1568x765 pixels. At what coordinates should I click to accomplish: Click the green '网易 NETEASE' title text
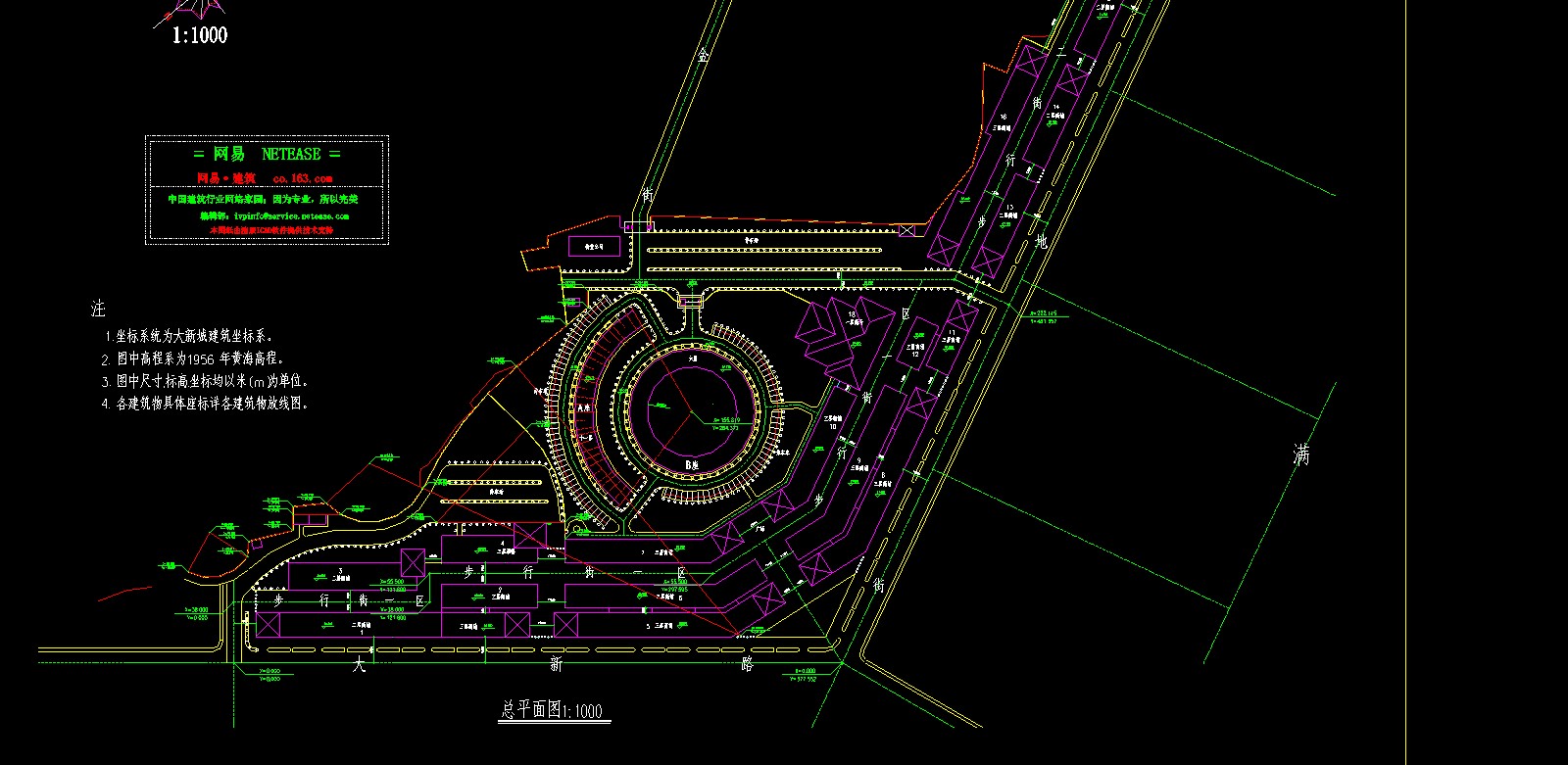tap(267, 154)
